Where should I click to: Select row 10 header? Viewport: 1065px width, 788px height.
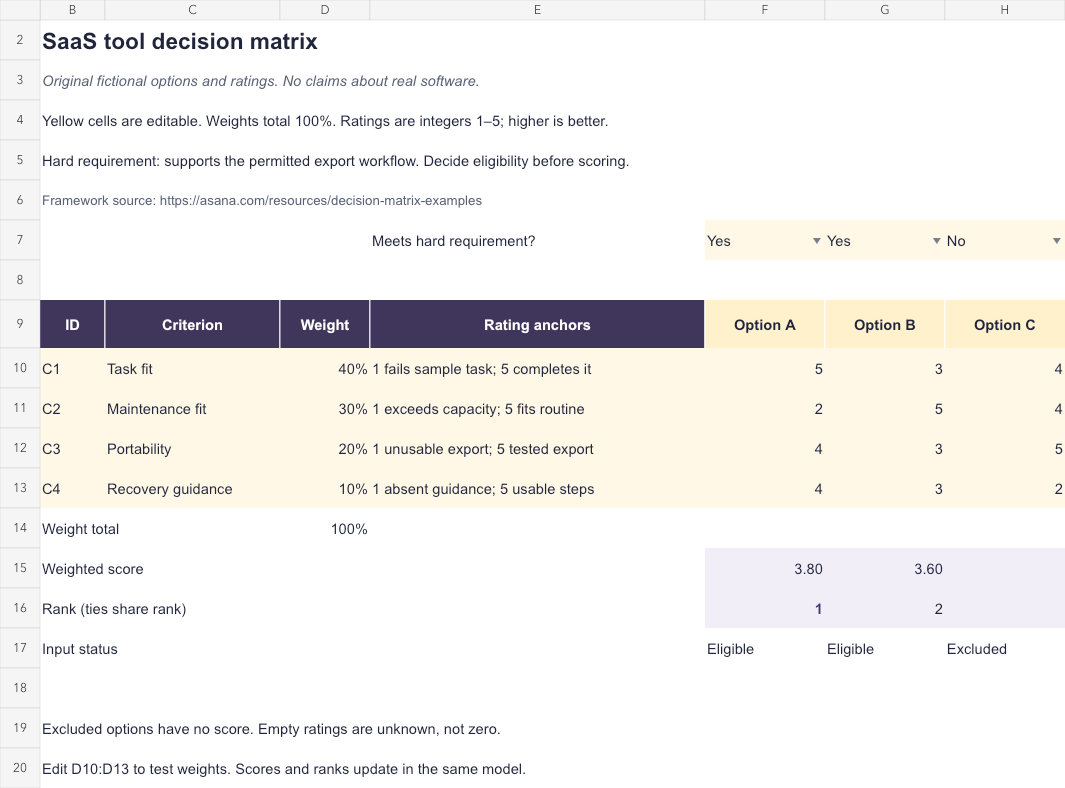pyautogui.click(x=20, y=368)
